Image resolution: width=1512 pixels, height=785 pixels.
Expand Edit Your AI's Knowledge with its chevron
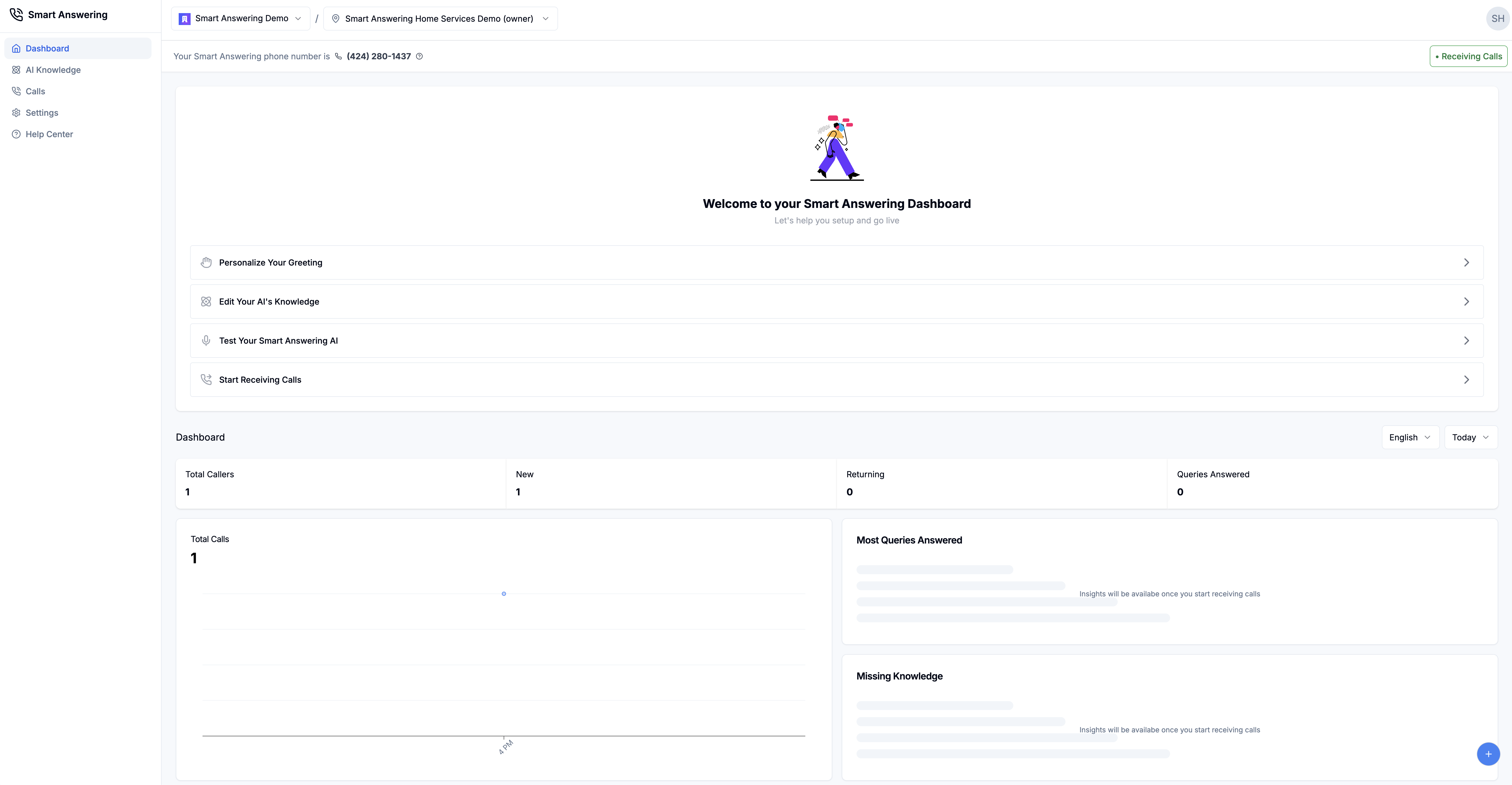1466,302
